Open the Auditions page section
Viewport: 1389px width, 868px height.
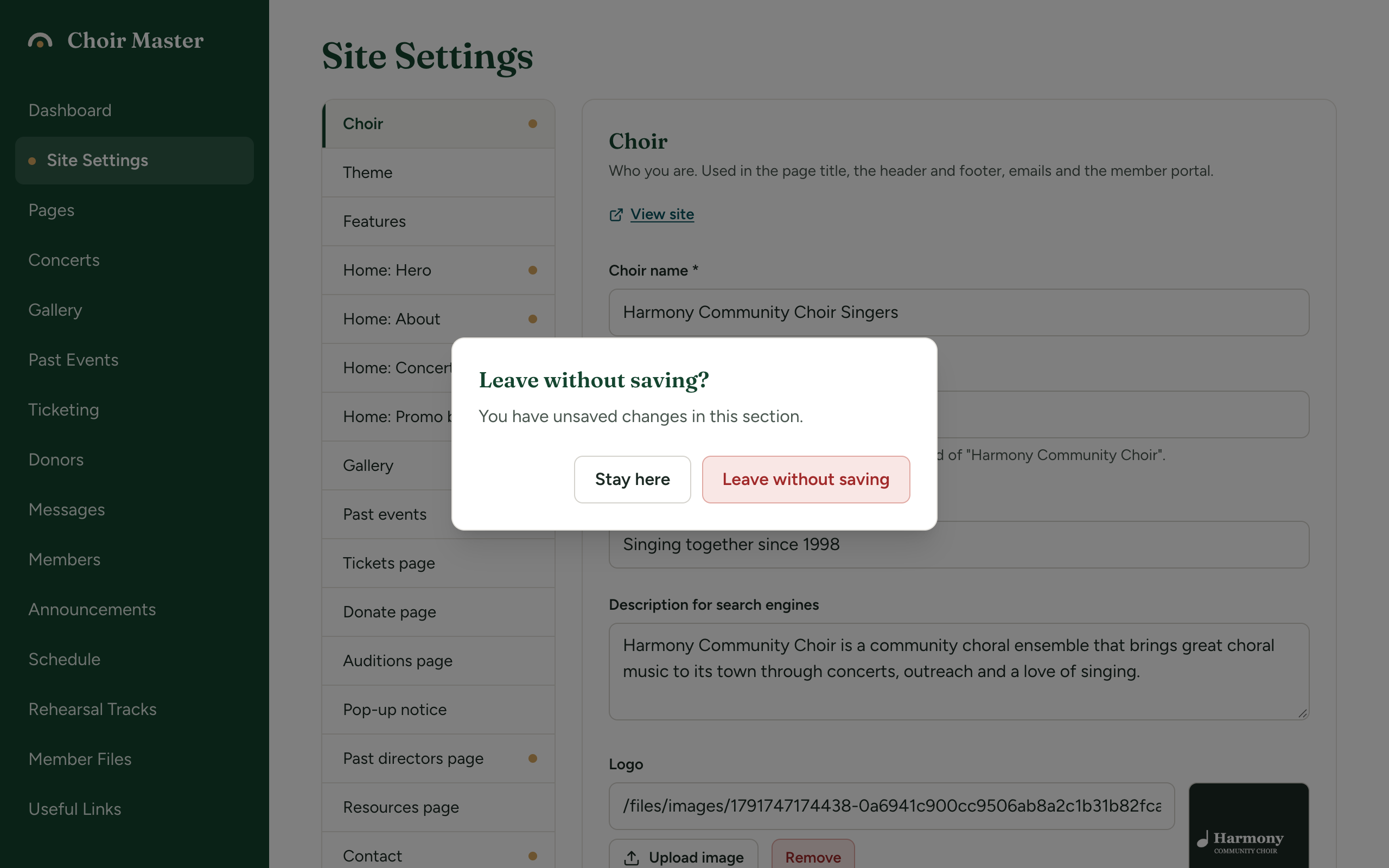click(x=438, y=661)
